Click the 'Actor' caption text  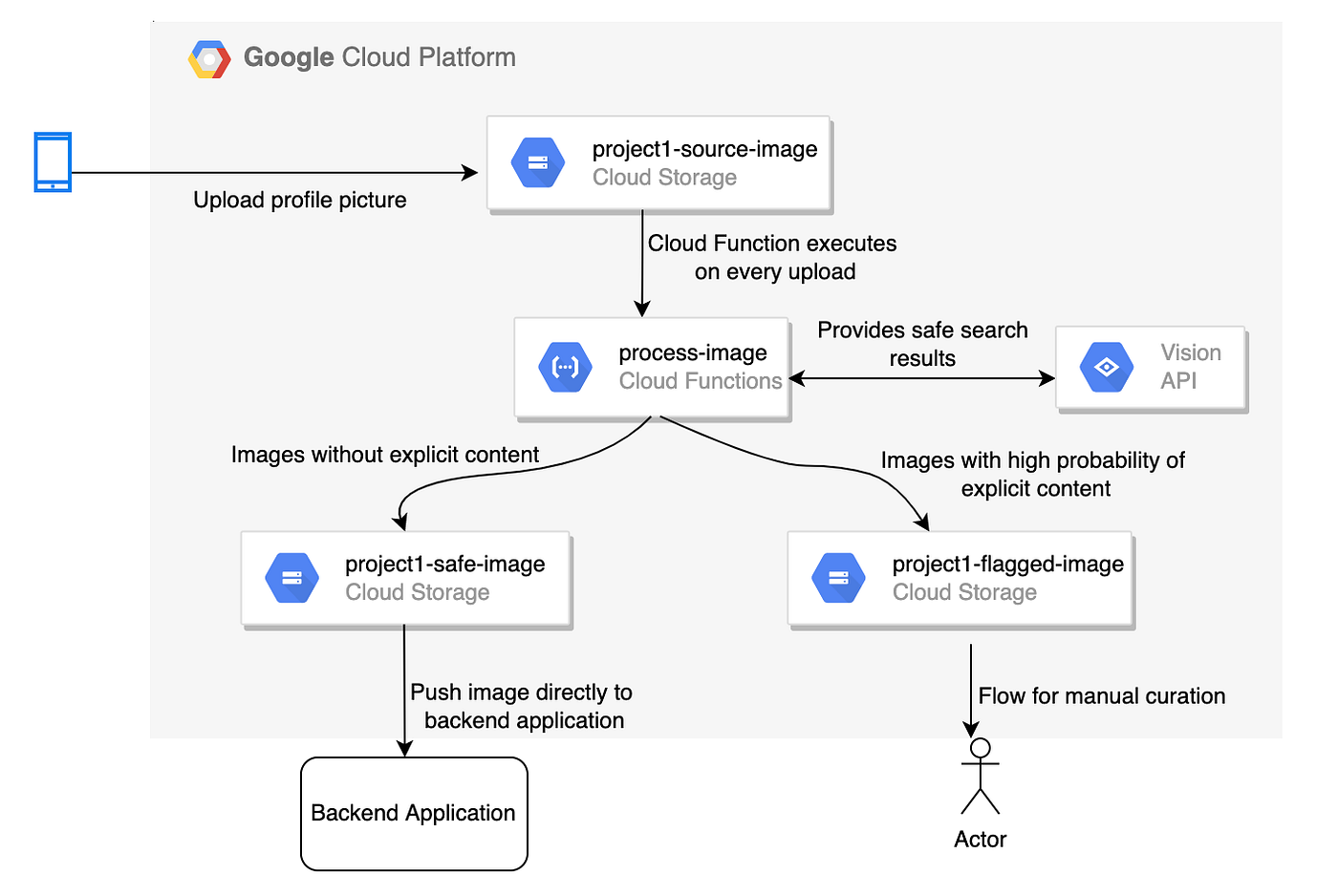click(981, 839)
